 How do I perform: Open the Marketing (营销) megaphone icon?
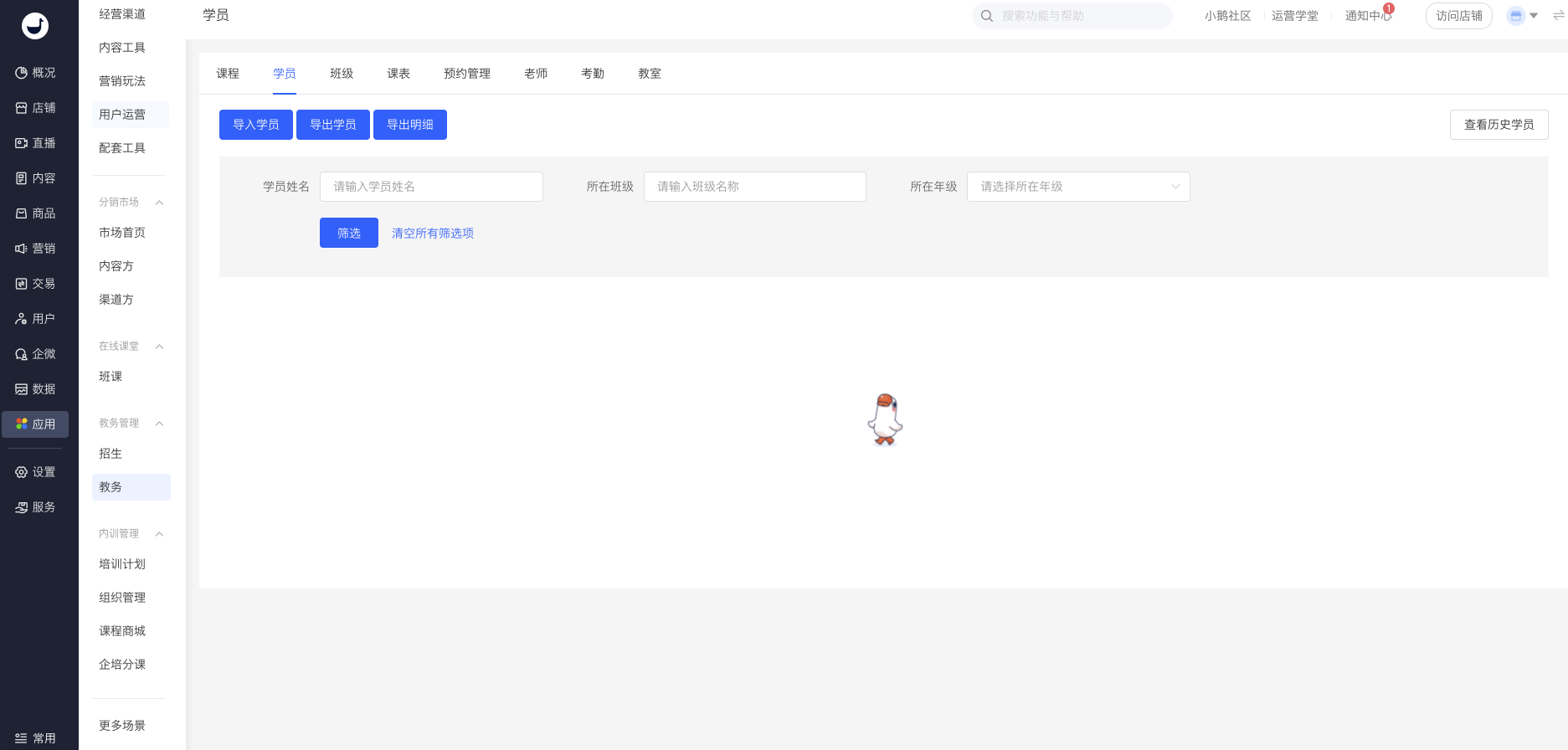tap(22, 249)
